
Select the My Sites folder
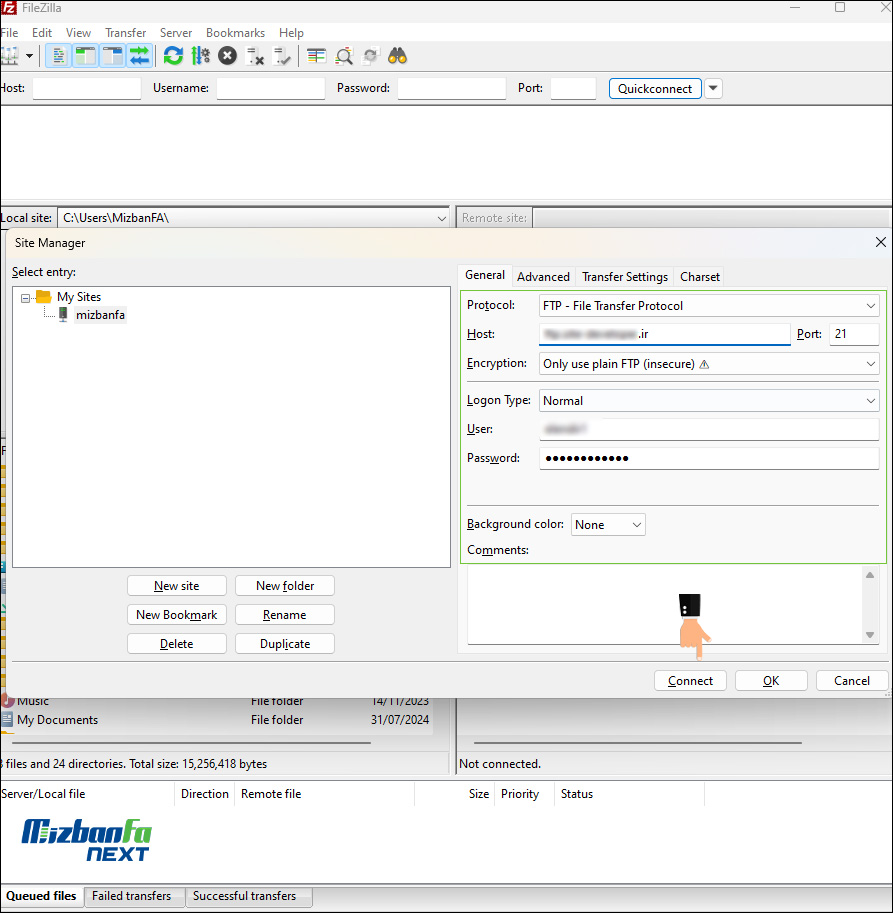point(79,297)
